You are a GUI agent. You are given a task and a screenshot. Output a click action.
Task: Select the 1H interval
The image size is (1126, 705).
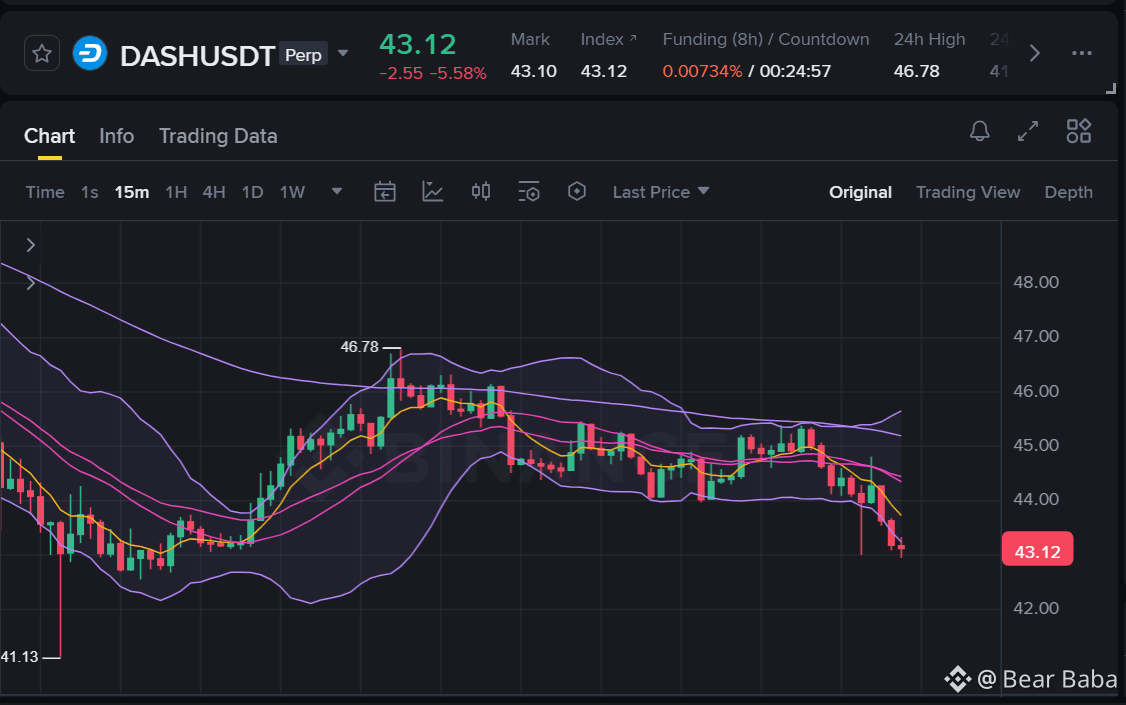(x=176, y=192)
